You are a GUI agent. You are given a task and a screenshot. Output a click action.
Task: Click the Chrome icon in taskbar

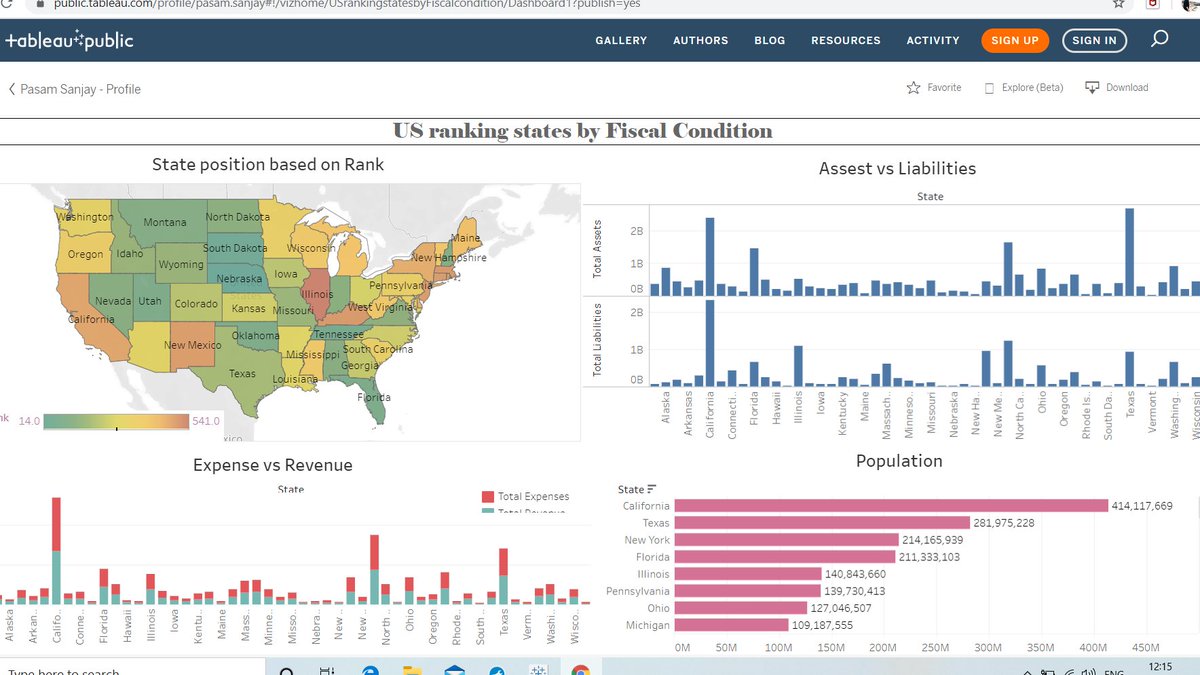580,671
